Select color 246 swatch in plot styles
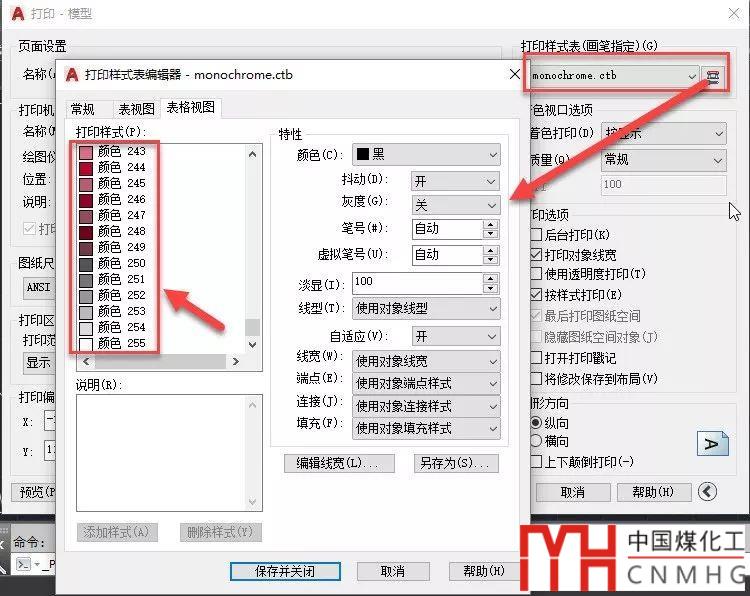 coord(86,200)
